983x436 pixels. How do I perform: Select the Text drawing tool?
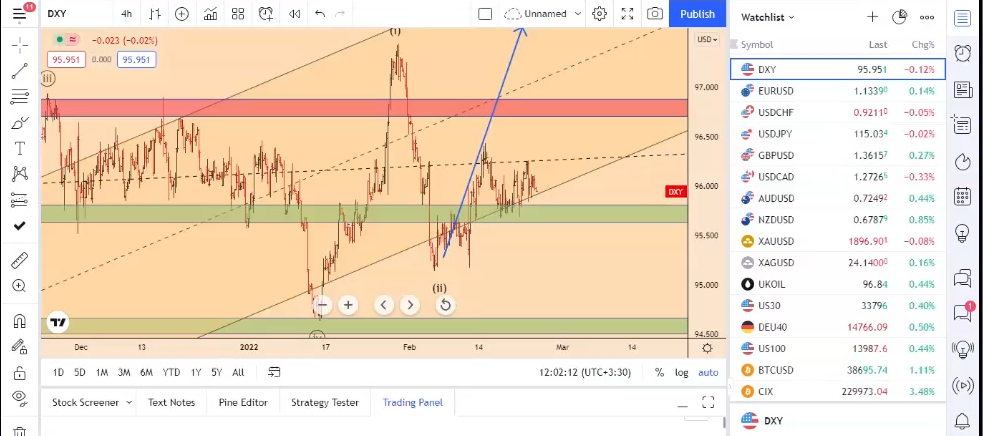[x=19, y=148]
